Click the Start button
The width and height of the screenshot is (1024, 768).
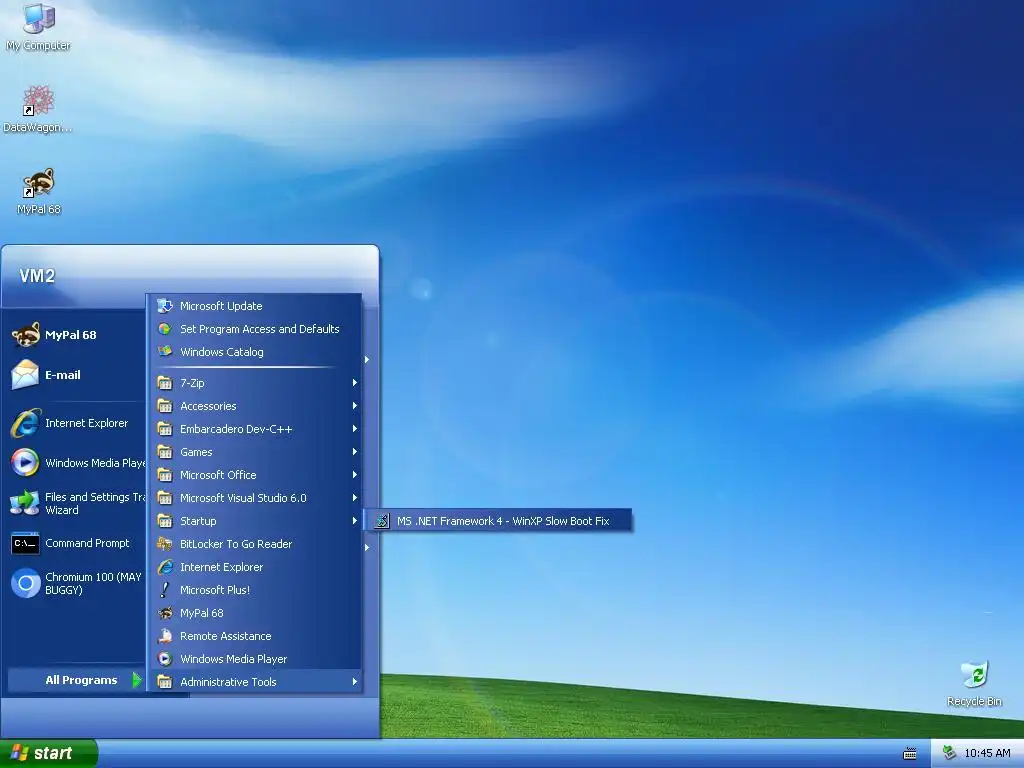tap(49, 753)
